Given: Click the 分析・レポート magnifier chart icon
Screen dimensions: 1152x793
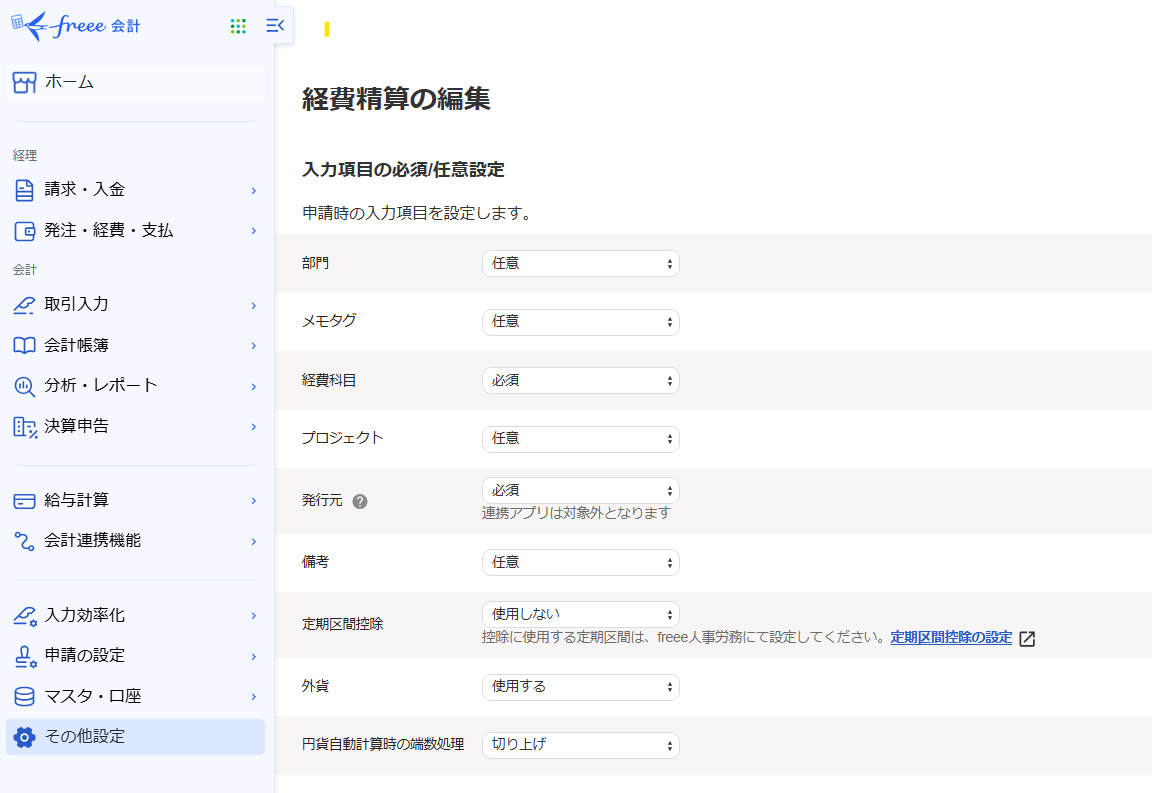Looking at the screenshot, I should click(x=25, y=386).
